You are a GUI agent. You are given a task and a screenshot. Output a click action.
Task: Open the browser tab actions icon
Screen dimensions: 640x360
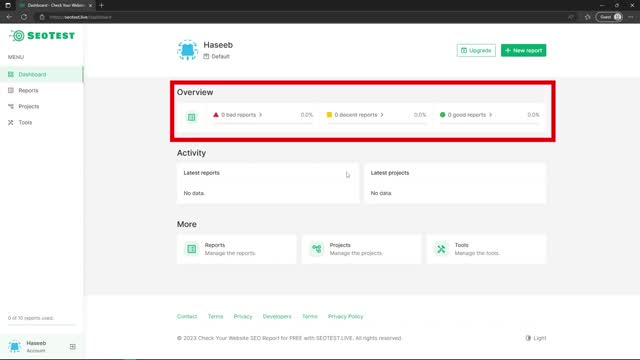[8, 5]
